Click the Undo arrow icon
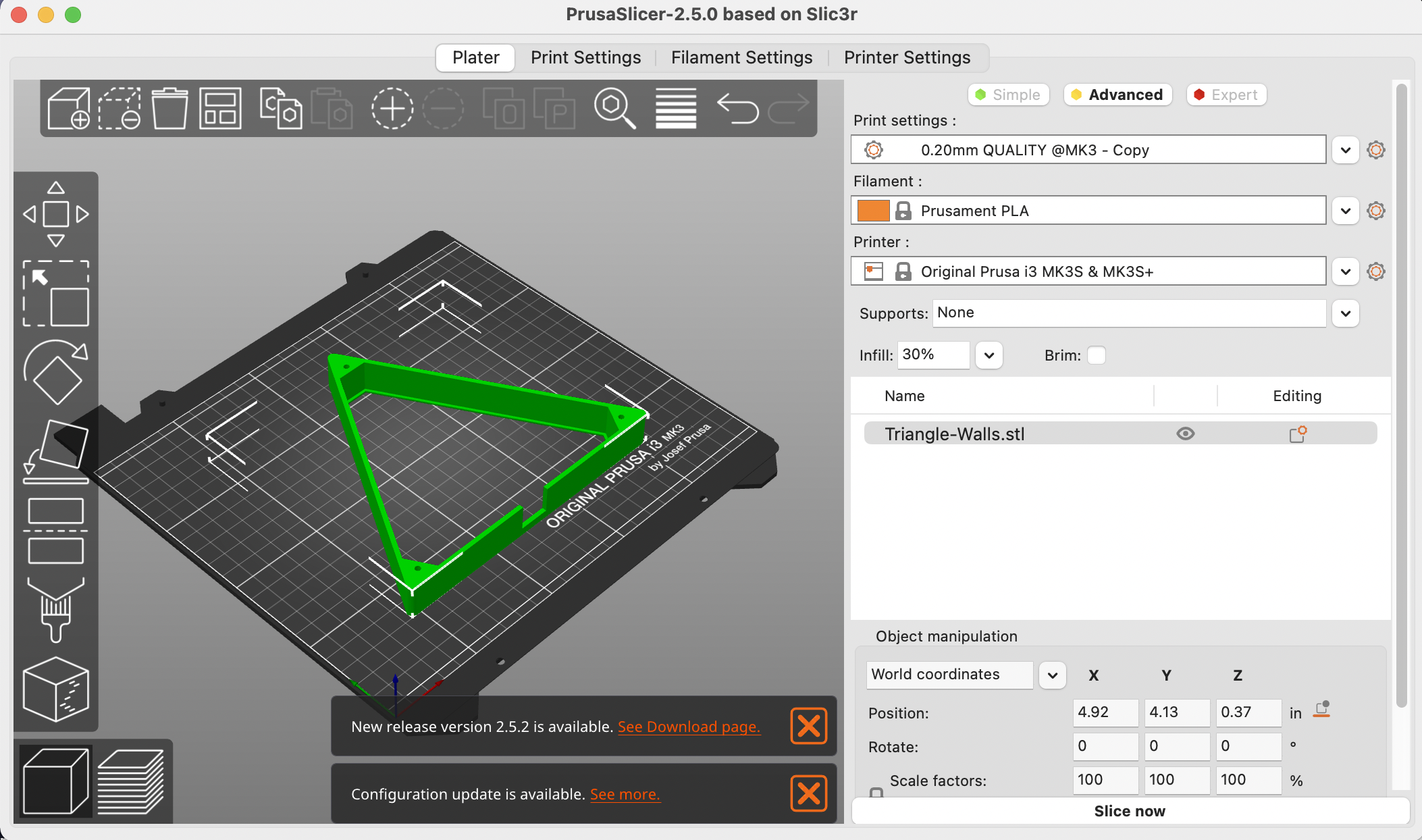The image size is (1422, 840). pyautogui.click(x=737, y=108)
